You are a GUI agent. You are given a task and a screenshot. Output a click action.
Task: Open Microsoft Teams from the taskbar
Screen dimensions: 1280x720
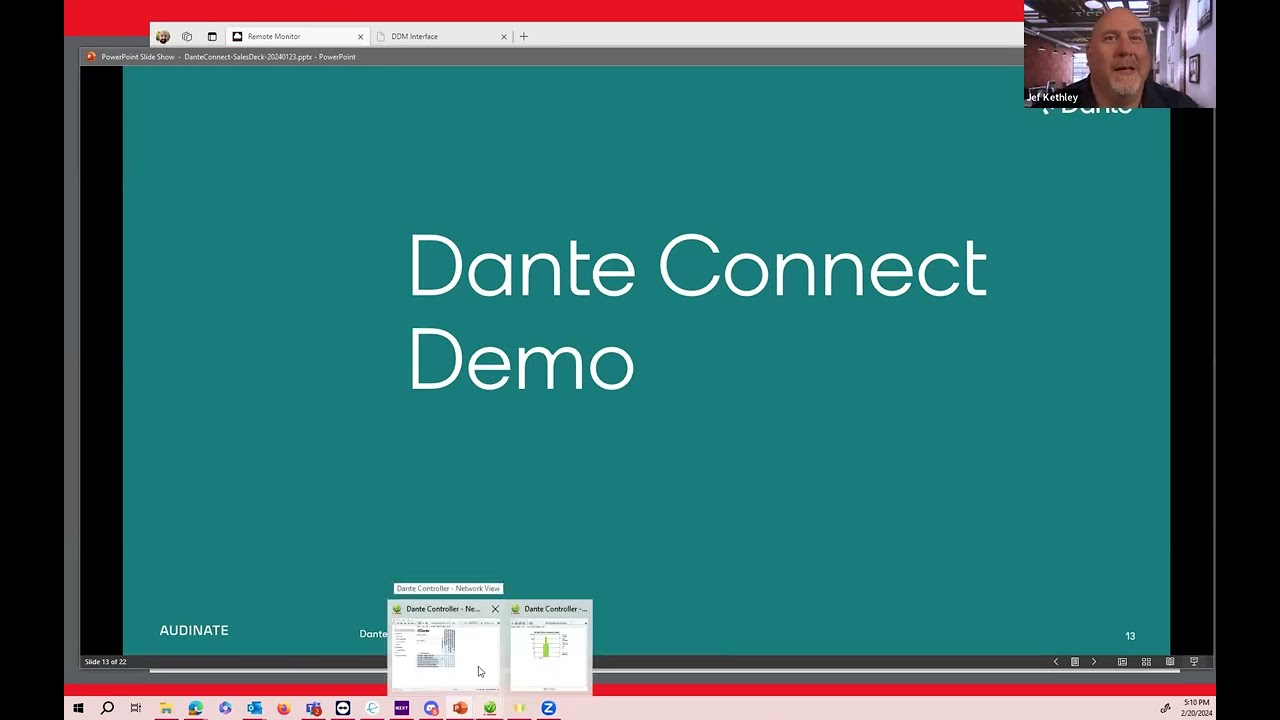click(x=313, y=708)
